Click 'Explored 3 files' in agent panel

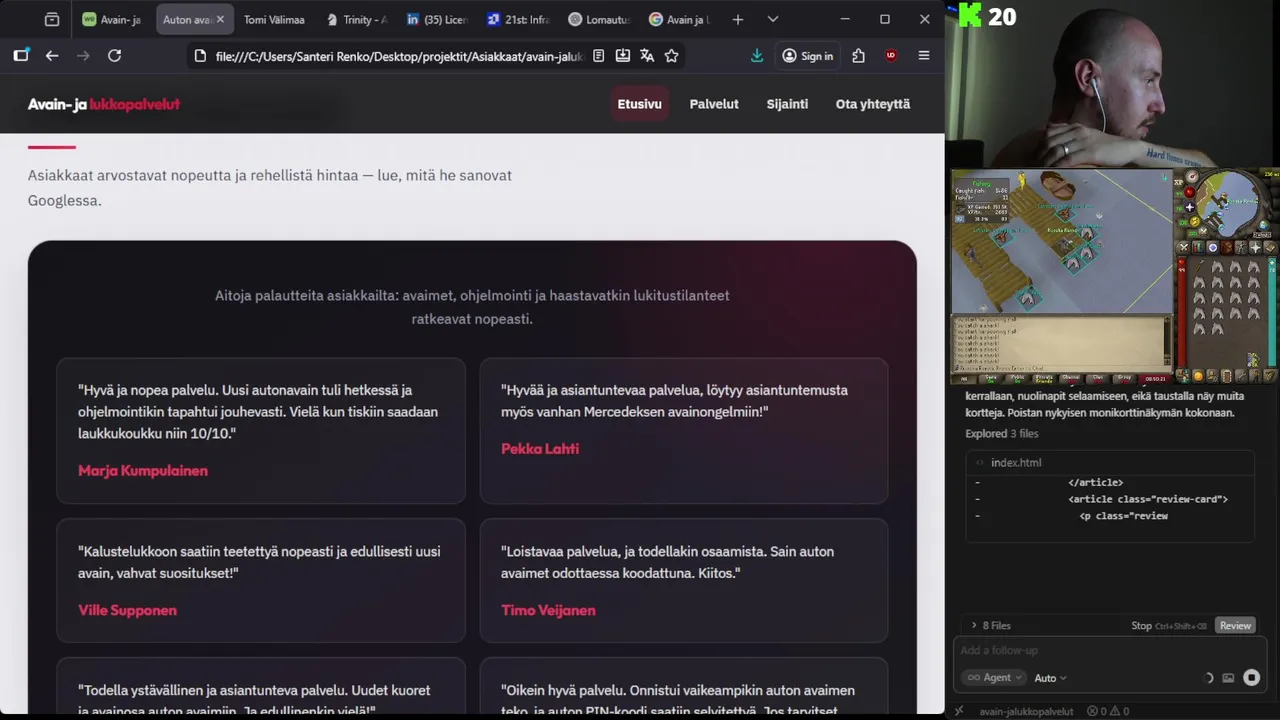[1001, 434]
